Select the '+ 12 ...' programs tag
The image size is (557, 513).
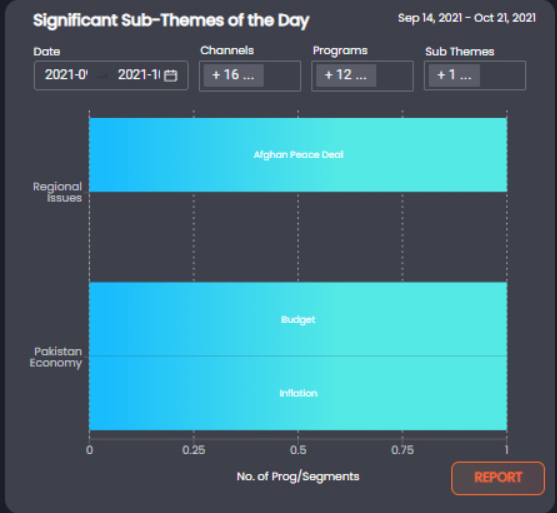click(346, 75)
